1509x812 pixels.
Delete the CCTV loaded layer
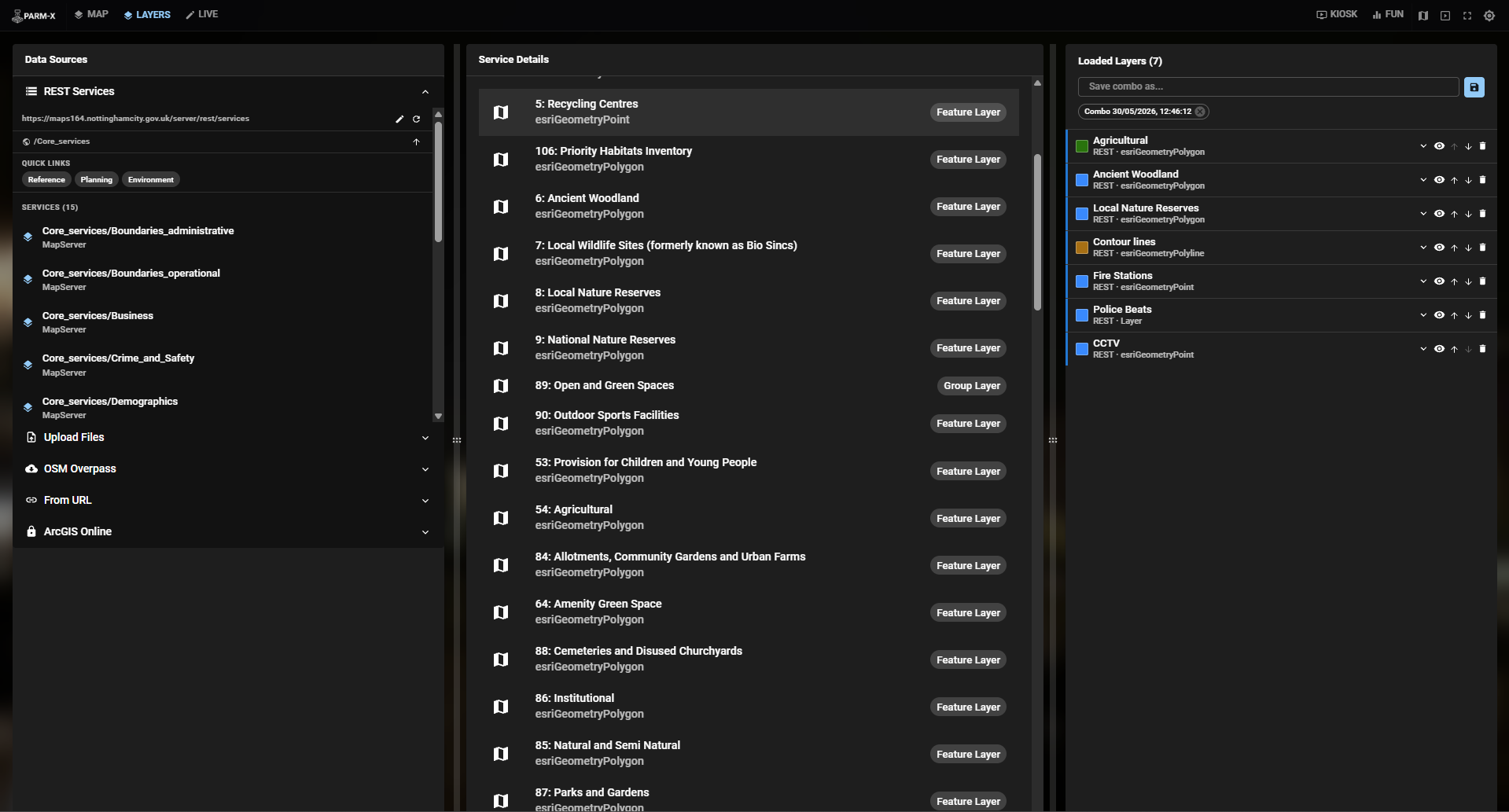coord(1483,349)
